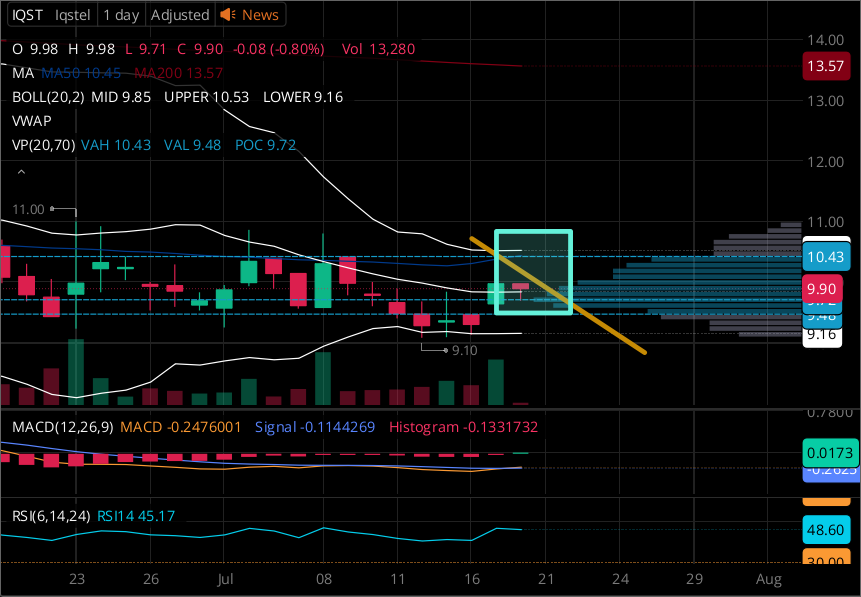Click the Histogram -0.1331732 value
861x597 pixels.
pos(463,427)
